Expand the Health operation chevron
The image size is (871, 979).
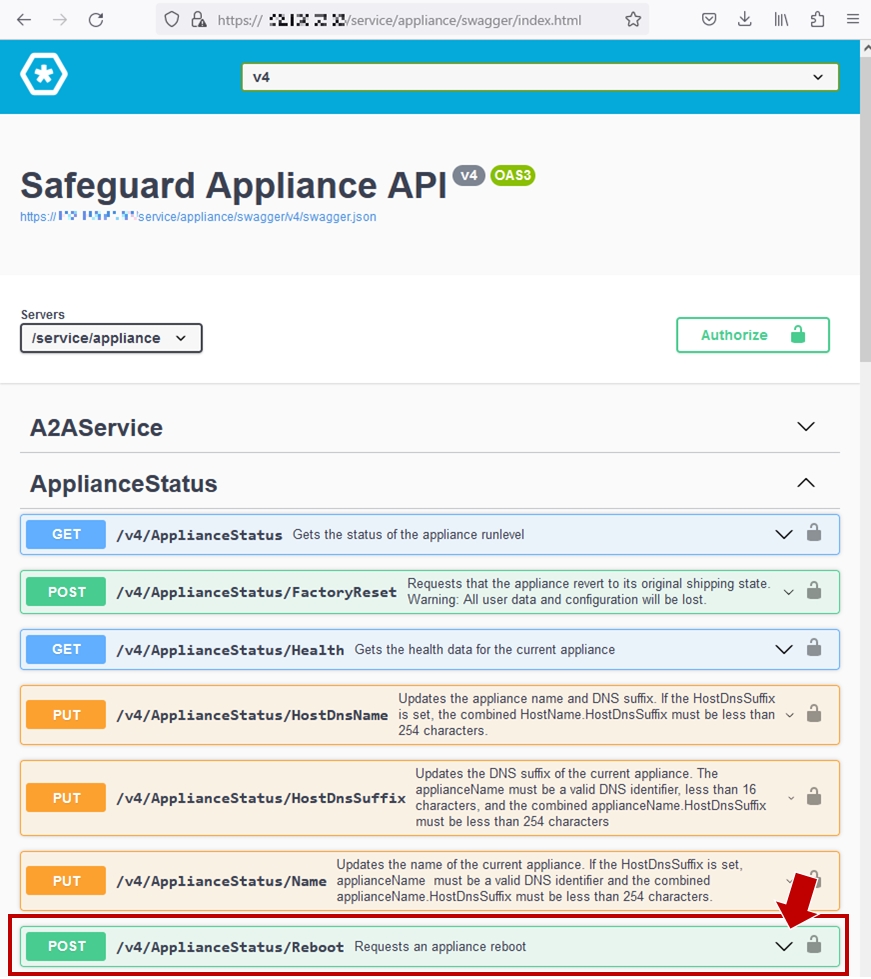784,649
